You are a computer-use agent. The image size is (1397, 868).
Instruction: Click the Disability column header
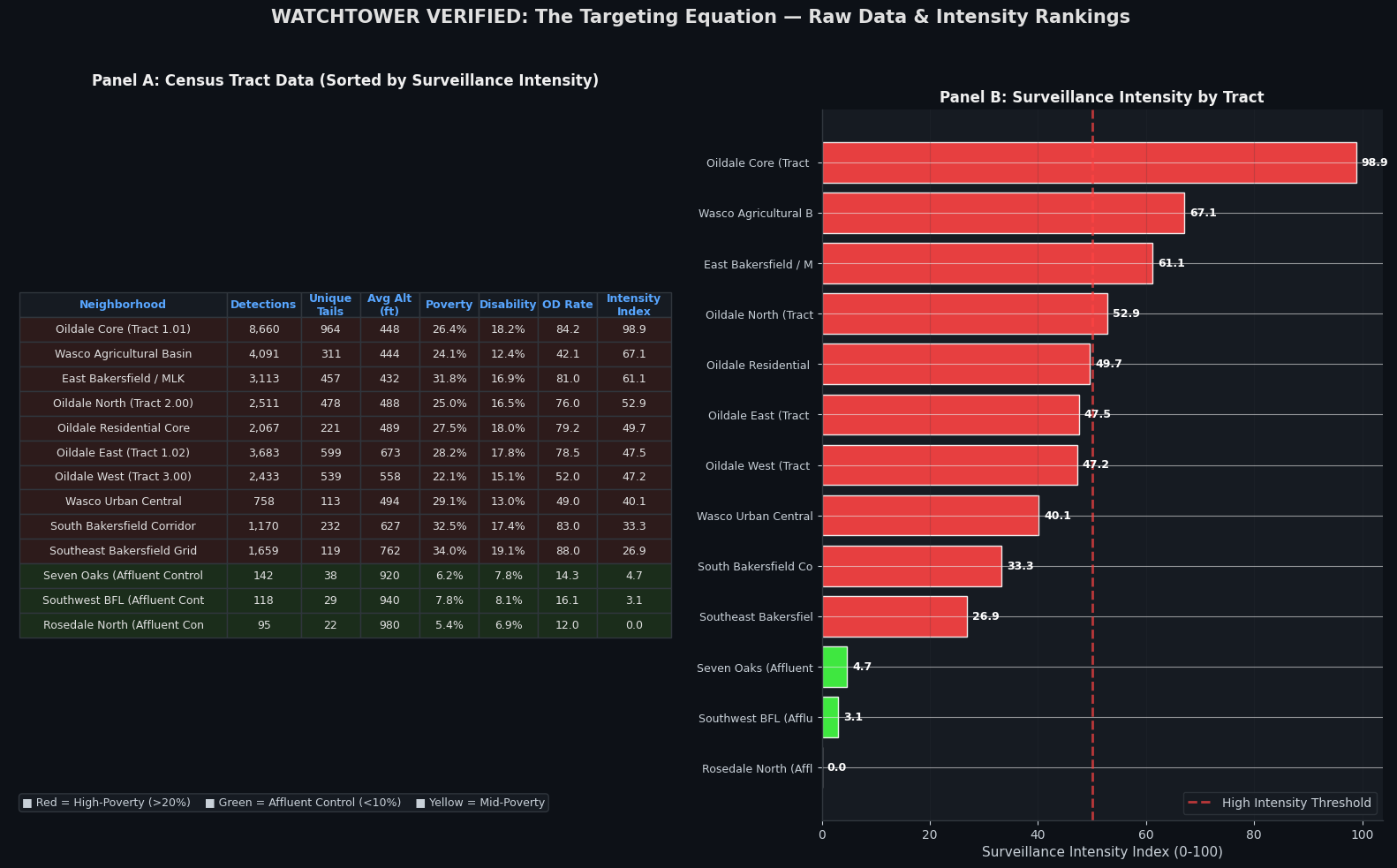[508, 305]
